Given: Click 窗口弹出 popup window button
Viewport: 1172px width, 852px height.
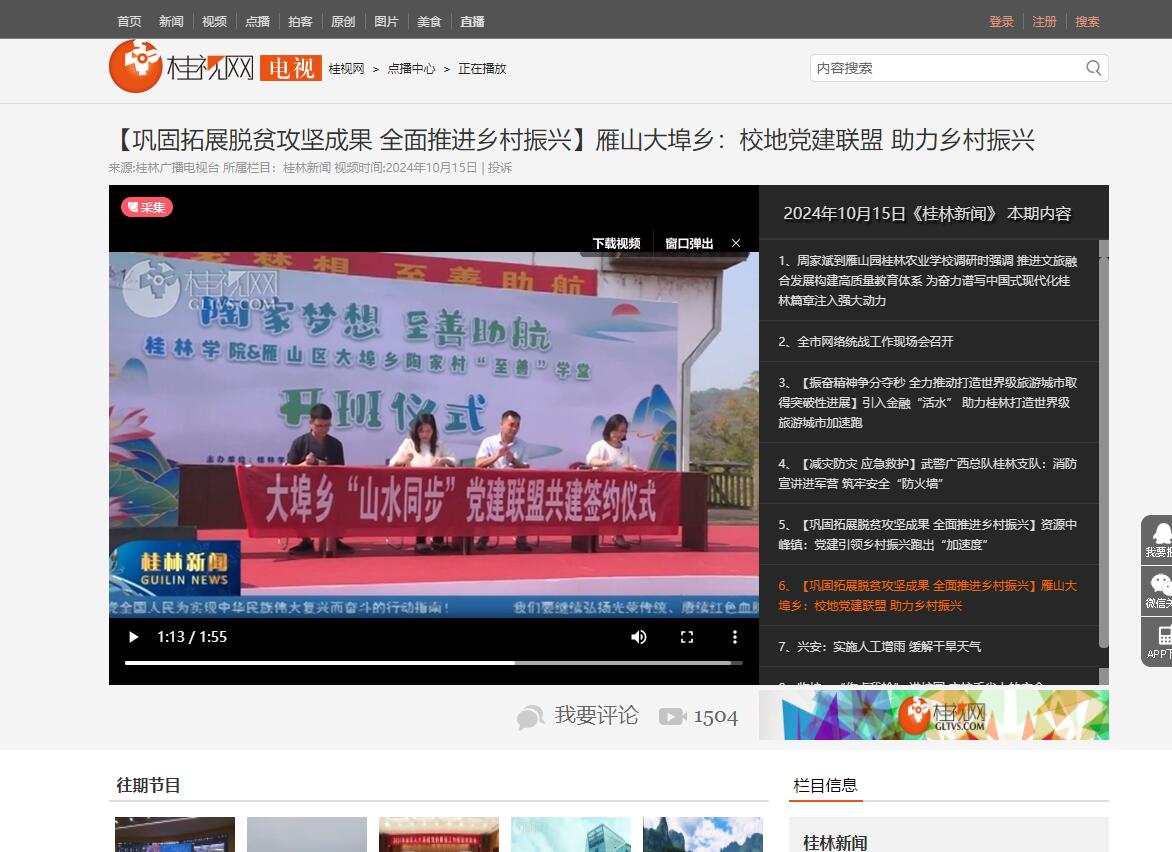Looking at the screenshot, I should point(689,243).
